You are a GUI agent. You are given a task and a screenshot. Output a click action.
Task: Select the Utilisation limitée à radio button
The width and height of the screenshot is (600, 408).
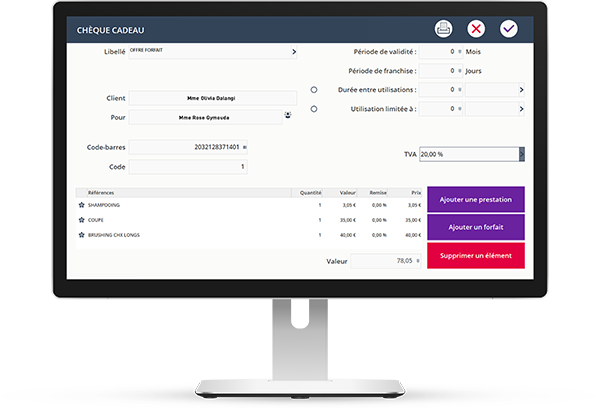[x=314, y=108]
